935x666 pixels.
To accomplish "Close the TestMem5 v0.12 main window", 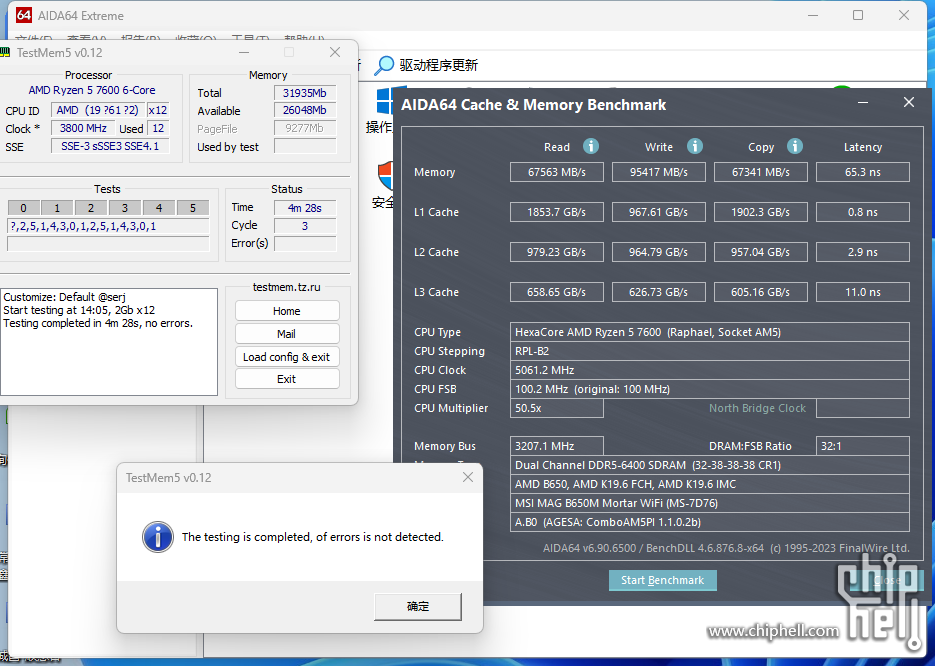I will [x=335, y=52].
